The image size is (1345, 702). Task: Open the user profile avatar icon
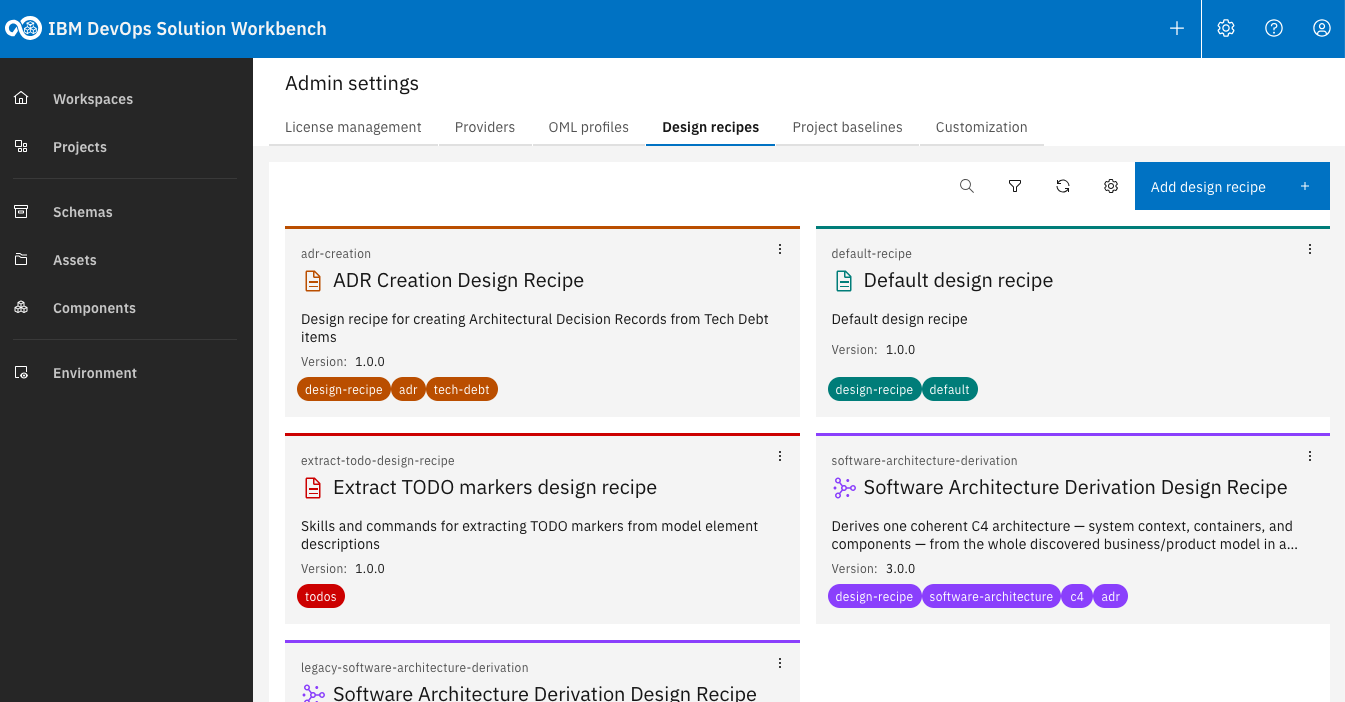(1322, 29)
